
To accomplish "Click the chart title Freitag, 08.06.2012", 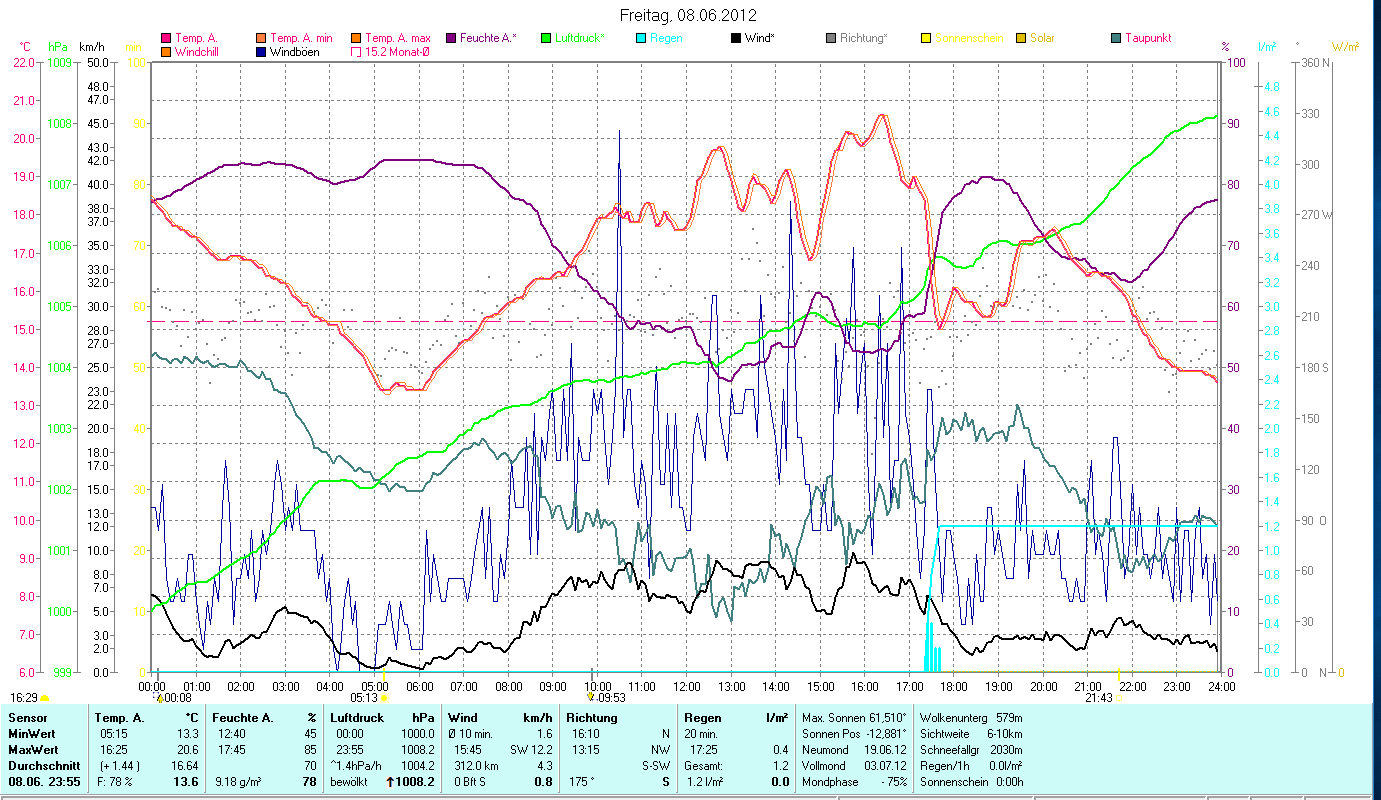I will [688, 15].
